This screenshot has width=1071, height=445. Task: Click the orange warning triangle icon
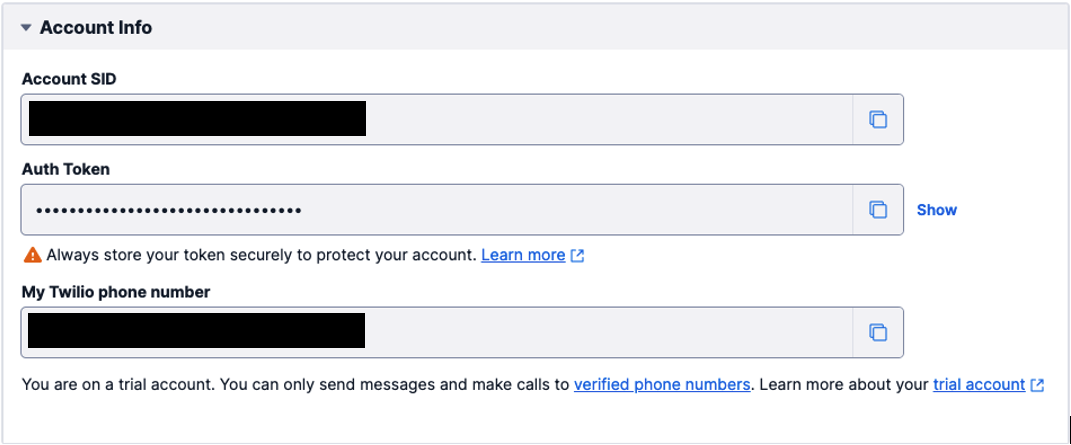coord(32,255)
